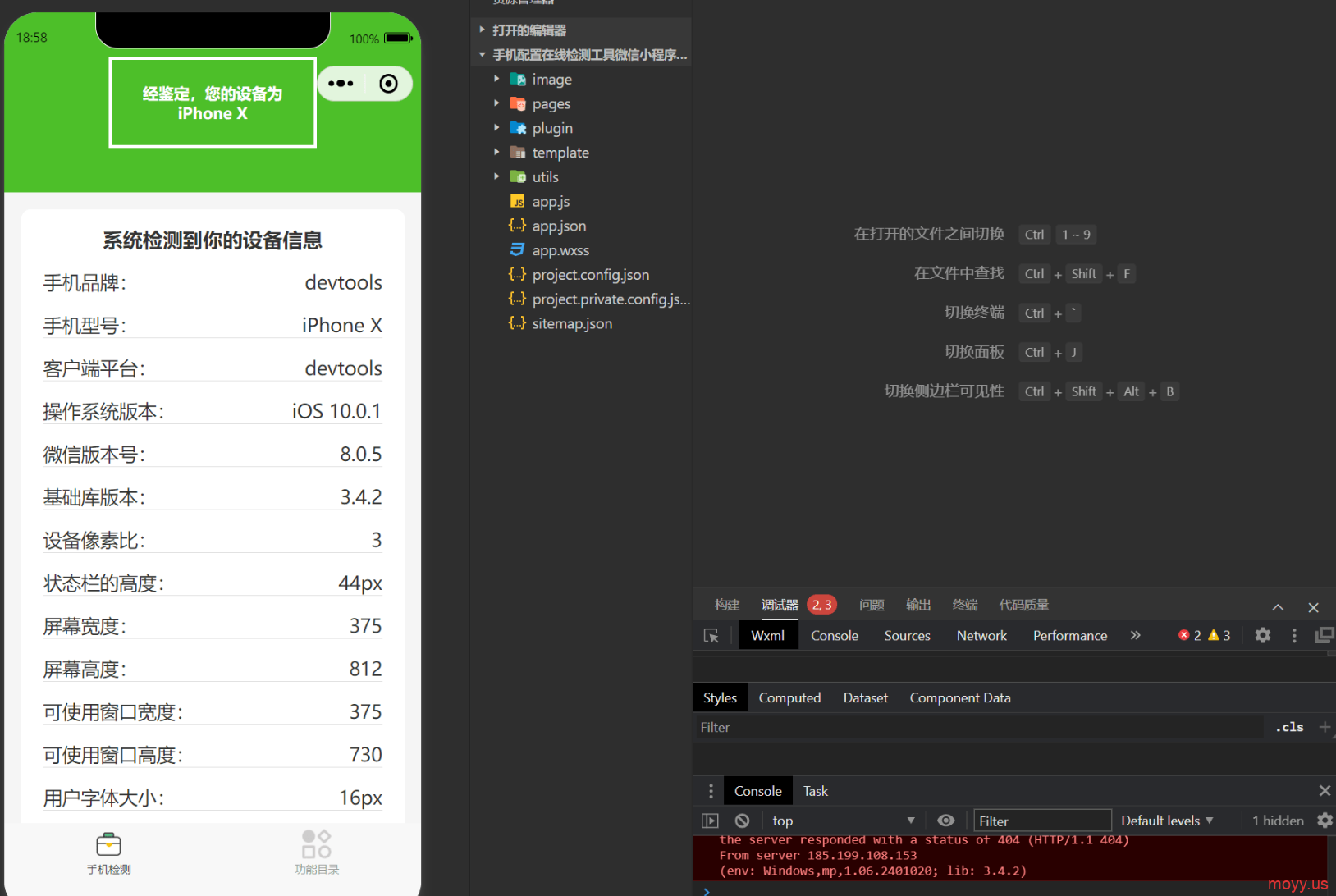Screen dimensions: 1336x896
Task: Open devtools settings gear
Action: [x=1263, y=635]
